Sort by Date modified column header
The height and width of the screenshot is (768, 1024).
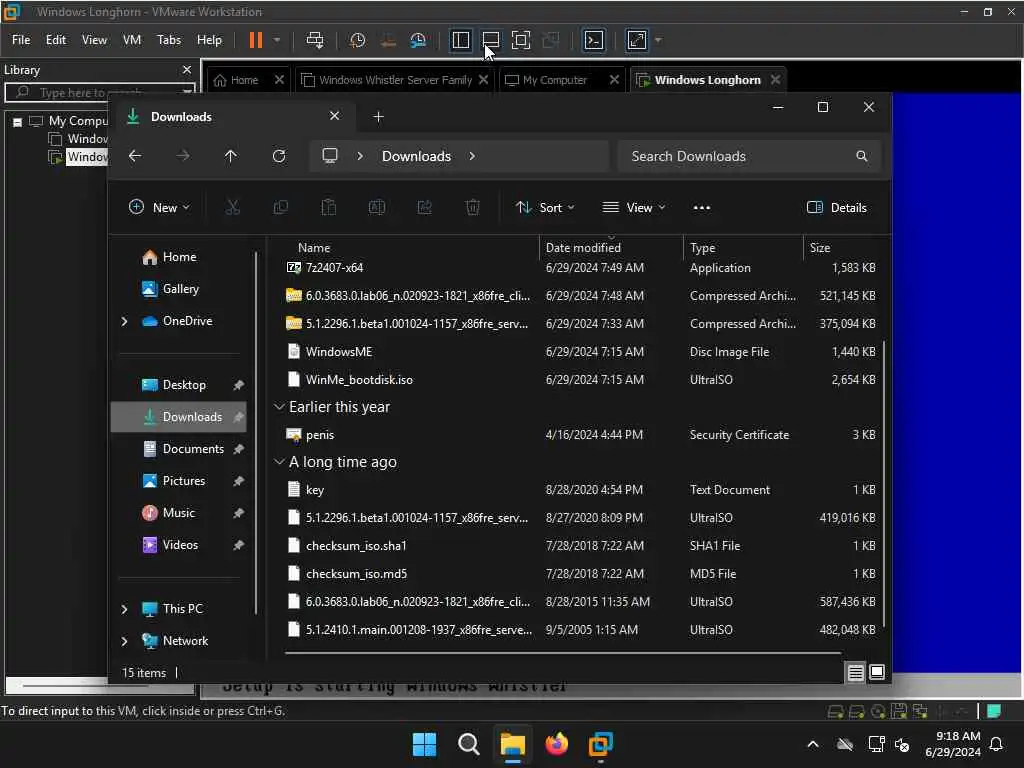tap(583, 248)
